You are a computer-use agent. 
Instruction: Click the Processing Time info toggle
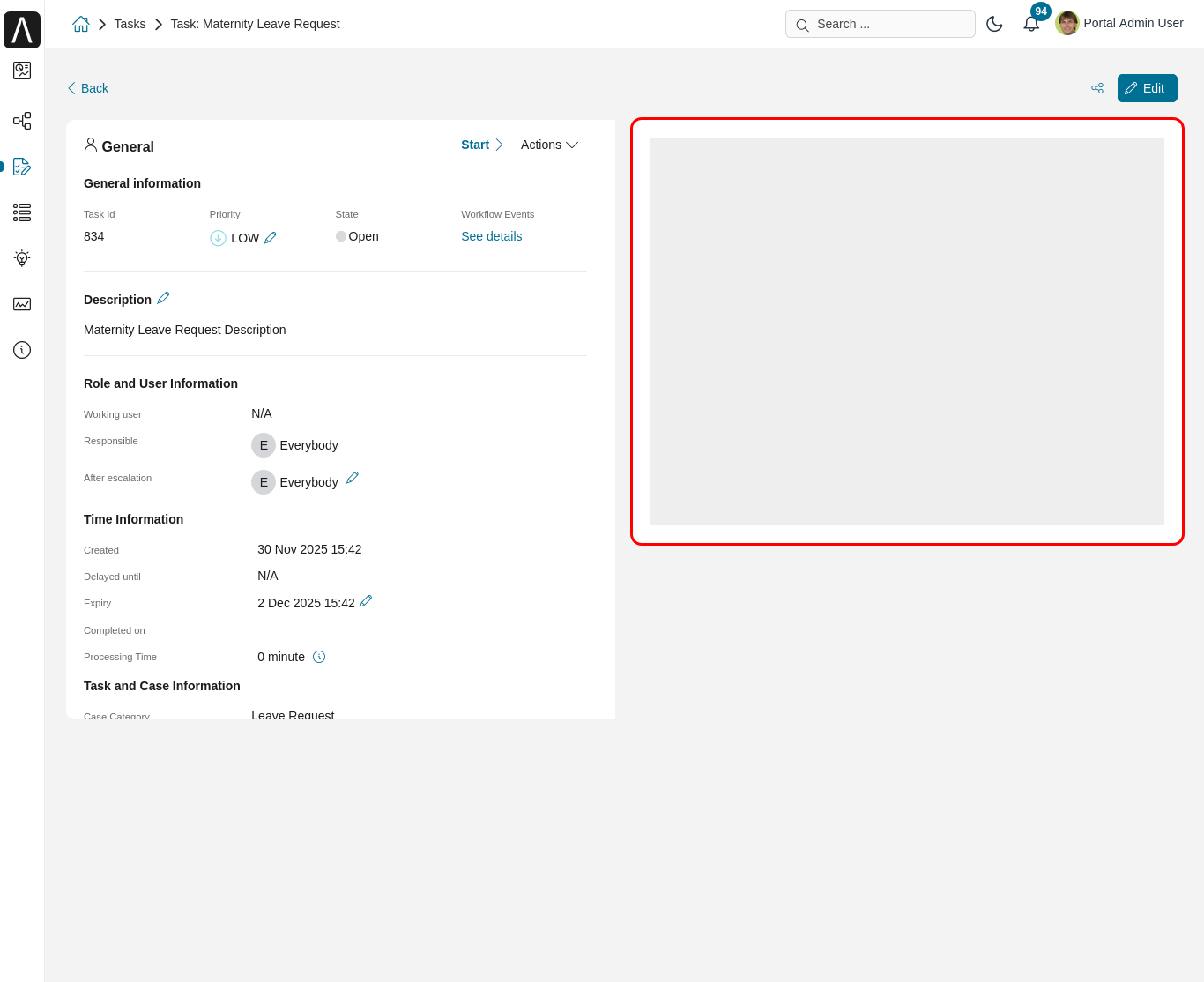tap(319, 656)
